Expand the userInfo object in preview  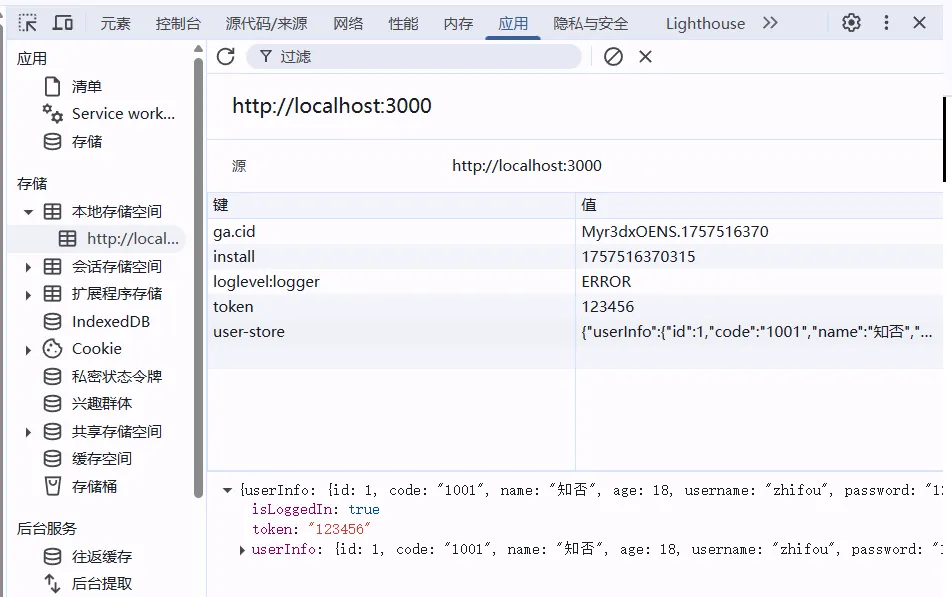[x=242, y=549]
